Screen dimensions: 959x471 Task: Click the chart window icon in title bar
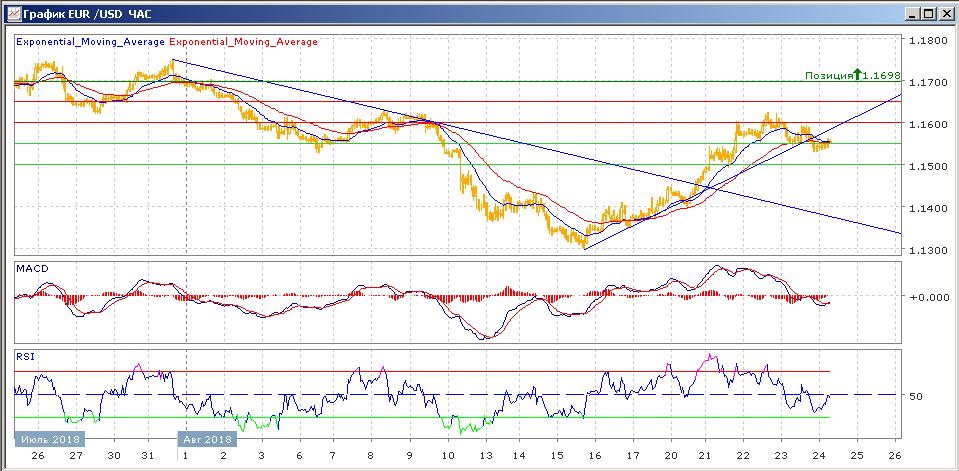pos(13,12)
